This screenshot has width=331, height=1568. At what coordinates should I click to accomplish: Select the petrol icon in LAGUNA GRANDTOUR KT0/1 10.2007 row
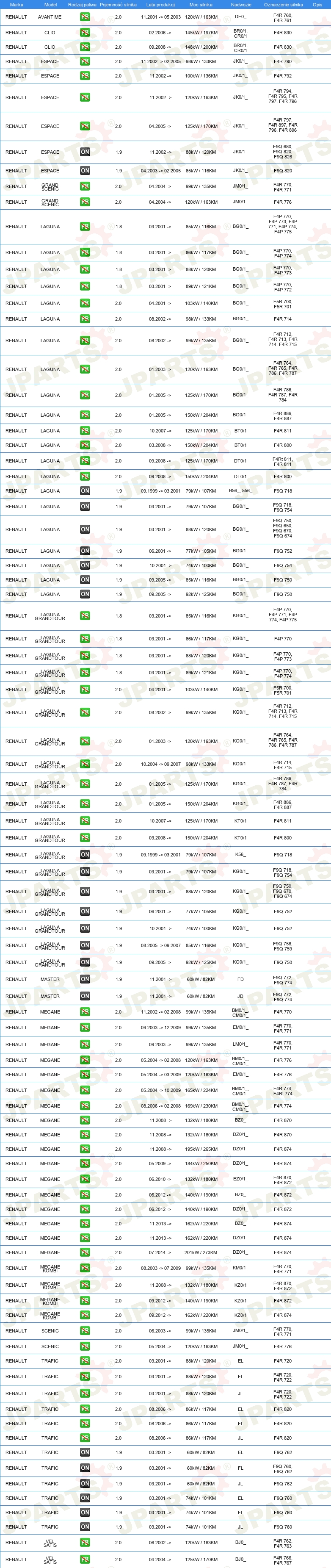85,820
